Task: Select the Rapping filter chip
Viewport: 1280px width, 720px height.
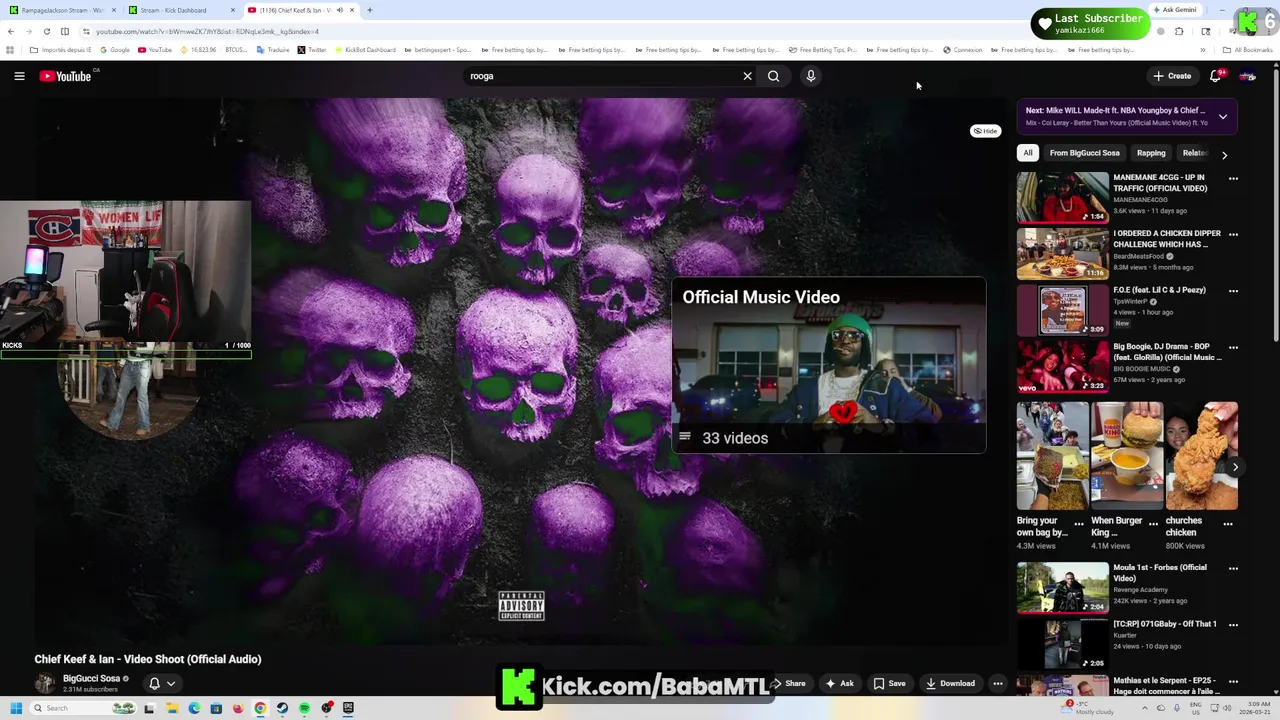Action: [x=1151, y=153]
